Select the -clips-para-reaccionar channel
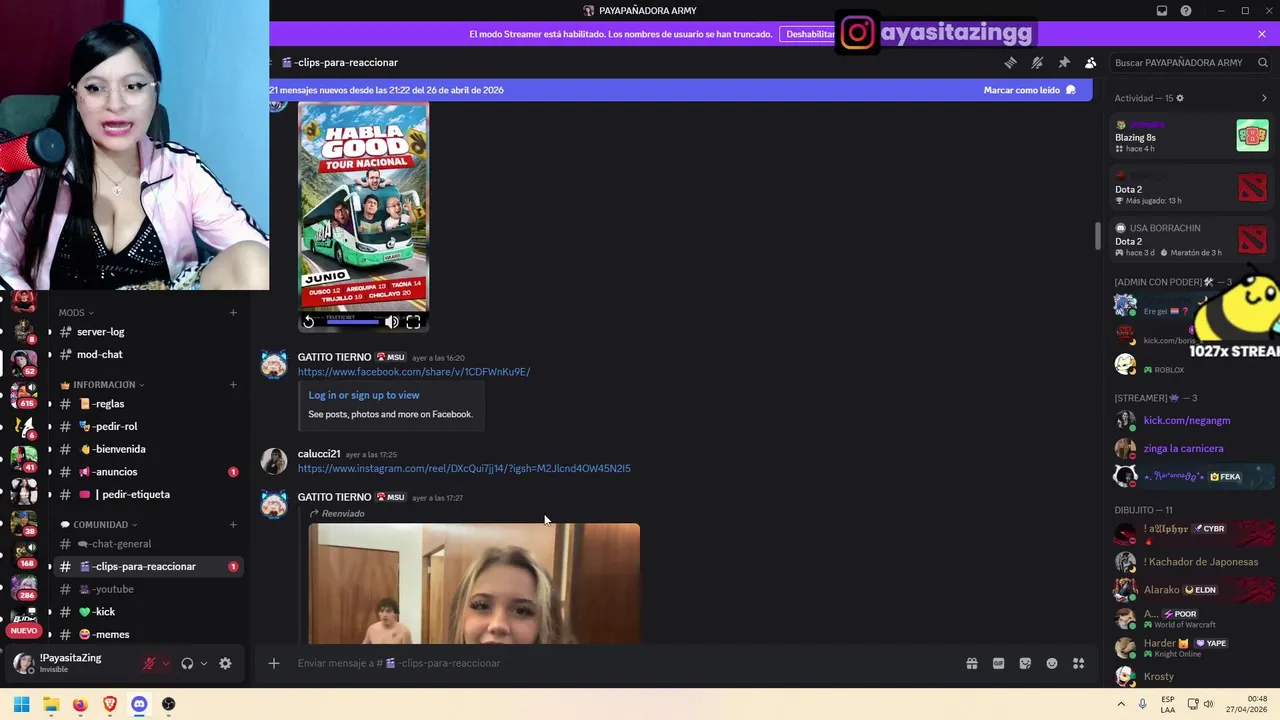1280x720 pixels. pos(148,567)
